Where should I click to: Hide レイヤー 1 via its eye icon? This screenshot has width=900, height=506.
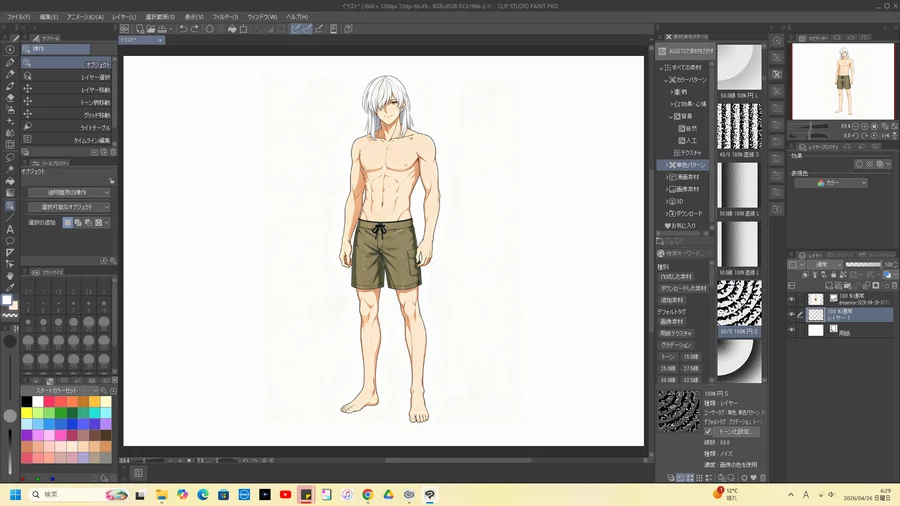(x=792, y=314)
